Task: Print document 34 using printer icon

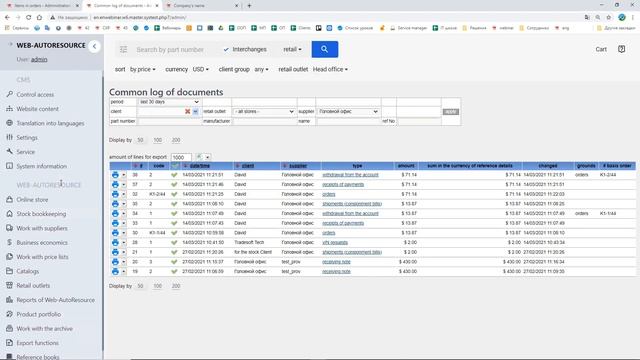Action: [x=115, y=213]
